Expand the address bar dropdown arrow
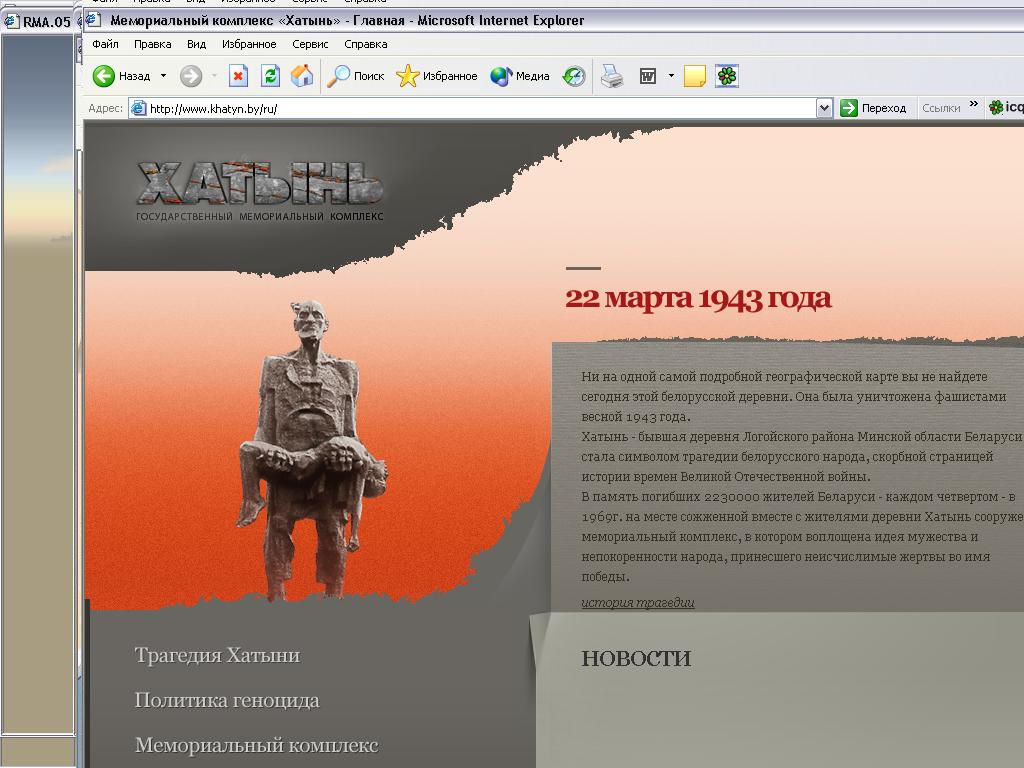The height and width of the screenshot is (768, 1024). [824, 108]
